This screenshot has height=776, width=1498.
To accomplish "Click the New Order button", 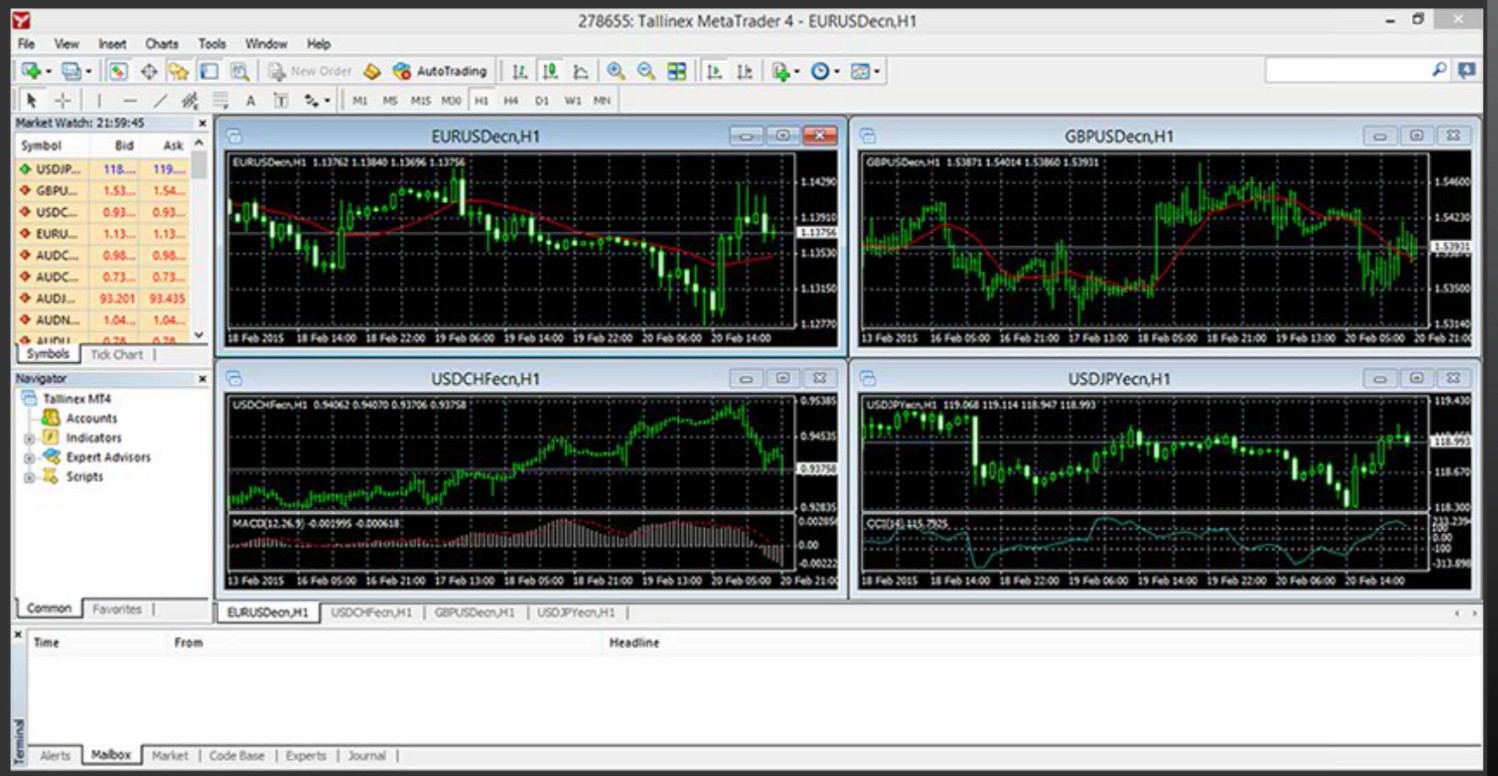I will click(x=310, y=71).
